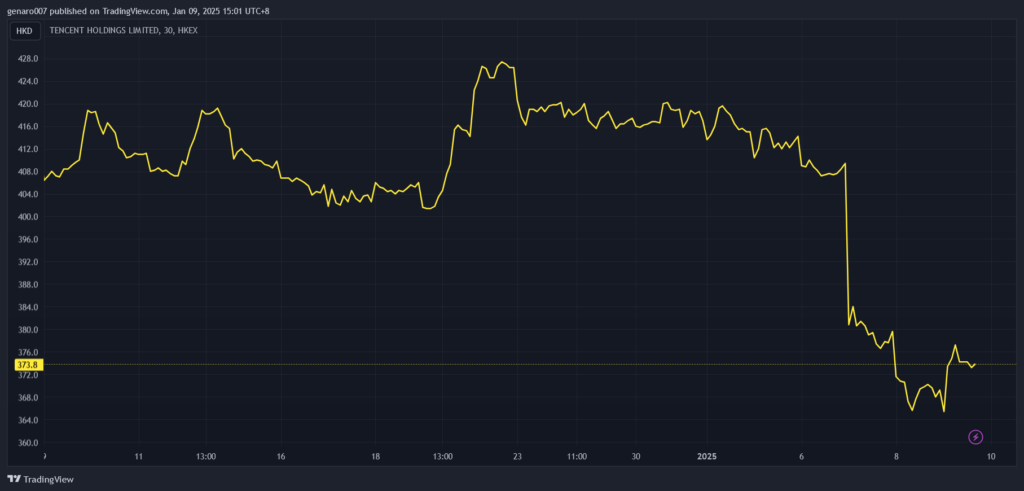Screen dimensions: 1024x491
Task: Select the yellow 373.8 current price label
Action: point(28,366)
